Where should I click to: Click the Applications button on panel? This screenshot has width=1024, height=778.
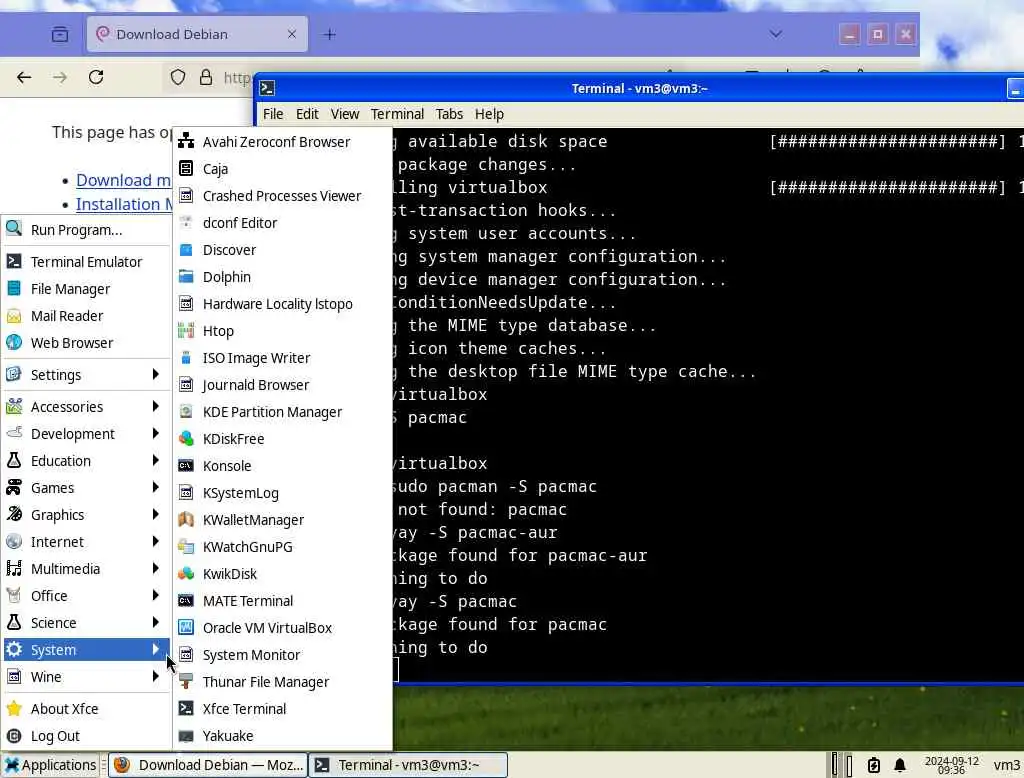click(x=50, y=765)
